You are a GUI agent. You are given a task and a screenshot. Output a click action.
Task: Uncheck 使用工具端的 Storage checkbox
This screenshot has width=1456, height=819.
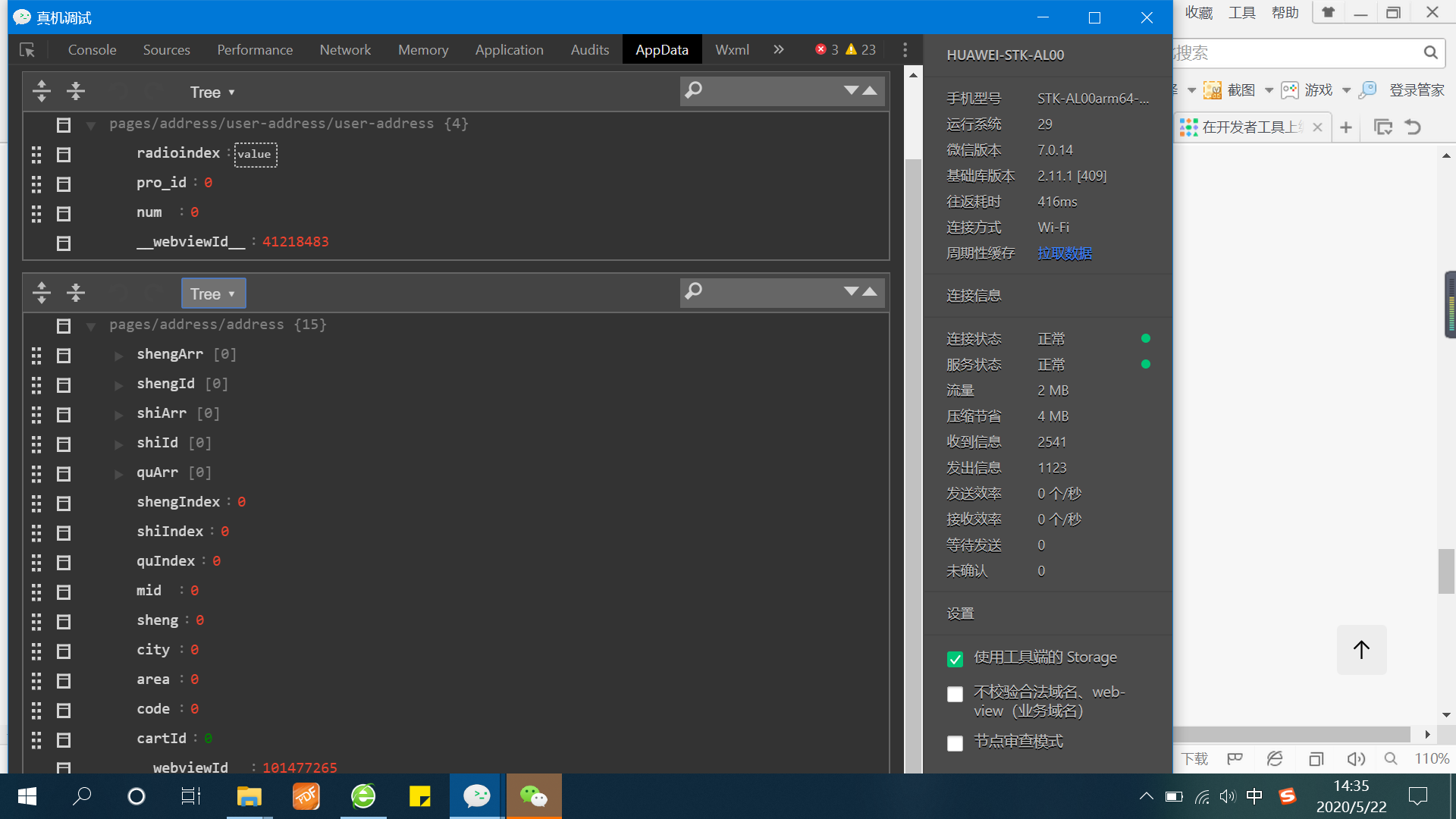[x=955, y=658]
